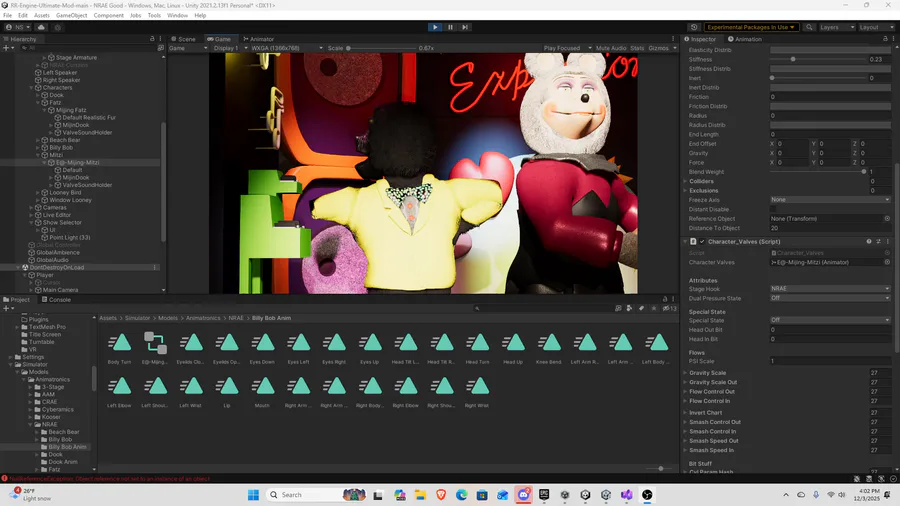This screenshot has width=900, height=506.
Task: Select the Head Turn animation clip
Action: pos(478,348)
